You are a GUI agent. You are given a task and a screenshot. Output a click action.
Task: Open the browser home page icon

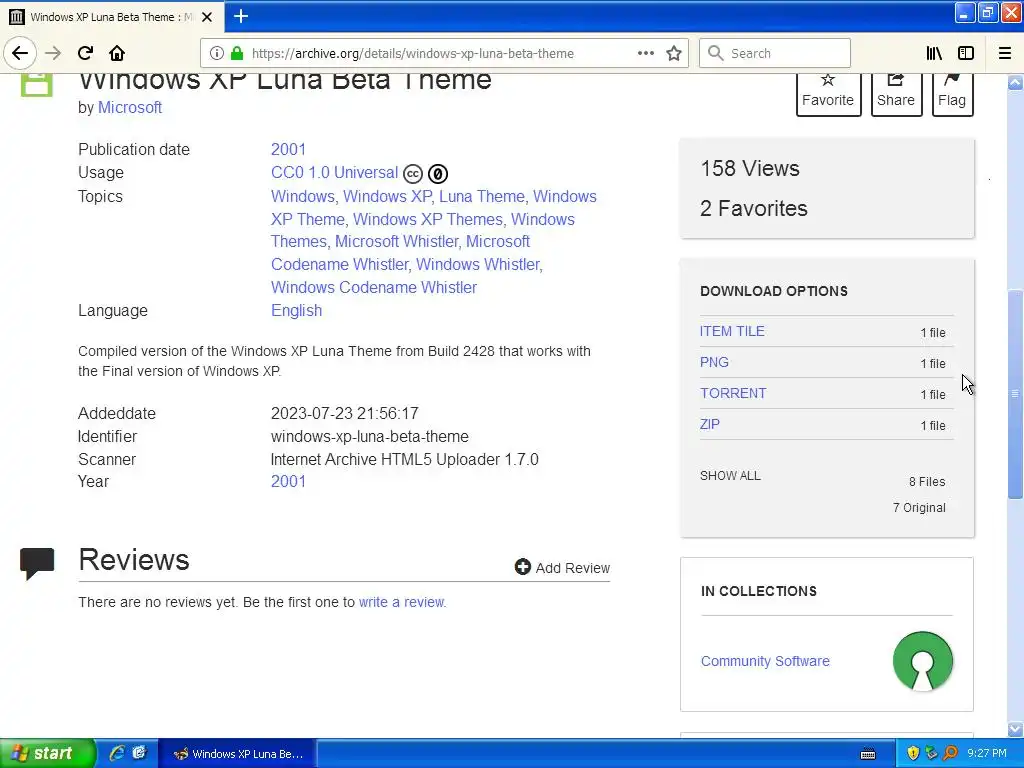[x=117, y=53]
